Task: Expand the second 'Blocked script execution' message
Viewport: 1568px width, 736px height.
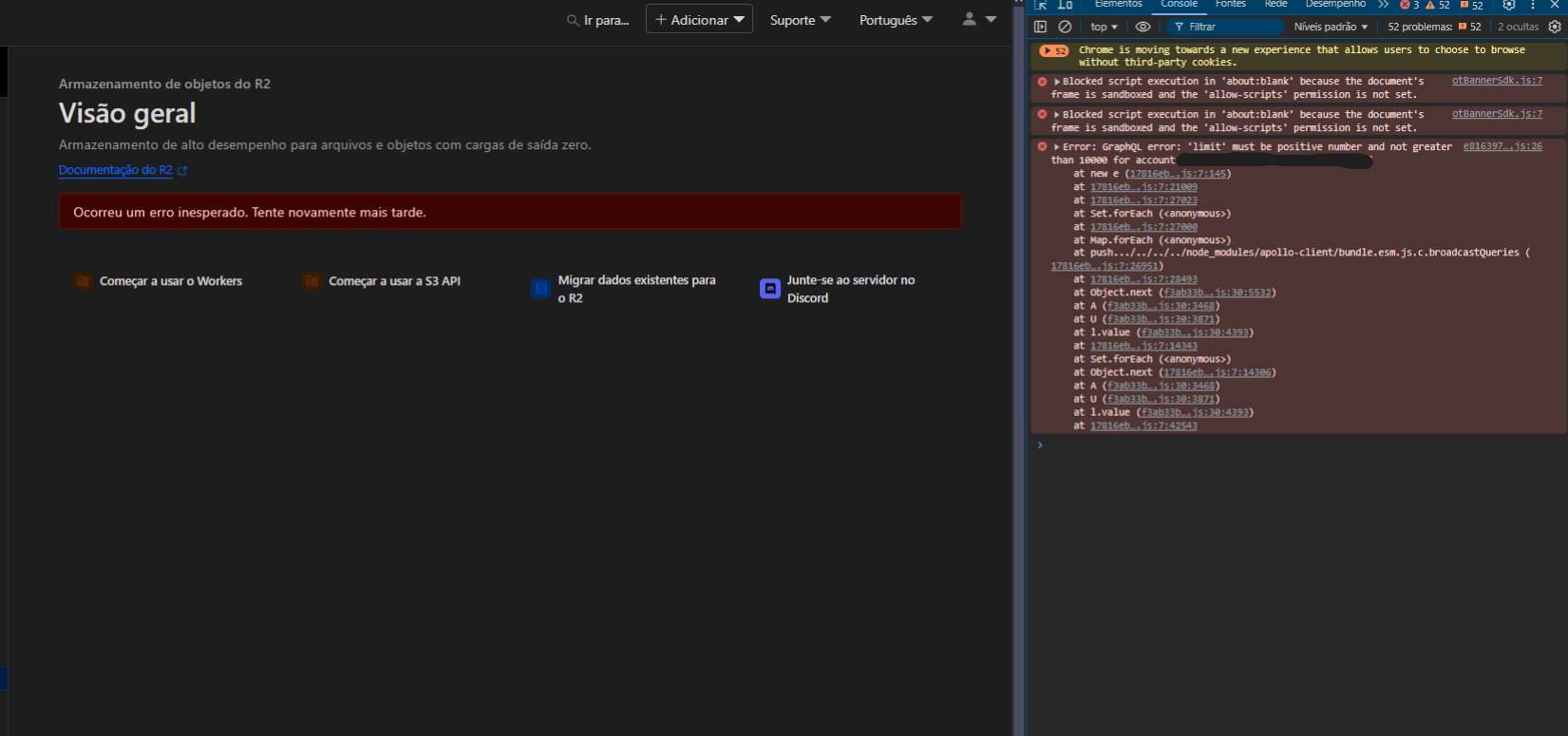Action: [x=1057, y=115]
